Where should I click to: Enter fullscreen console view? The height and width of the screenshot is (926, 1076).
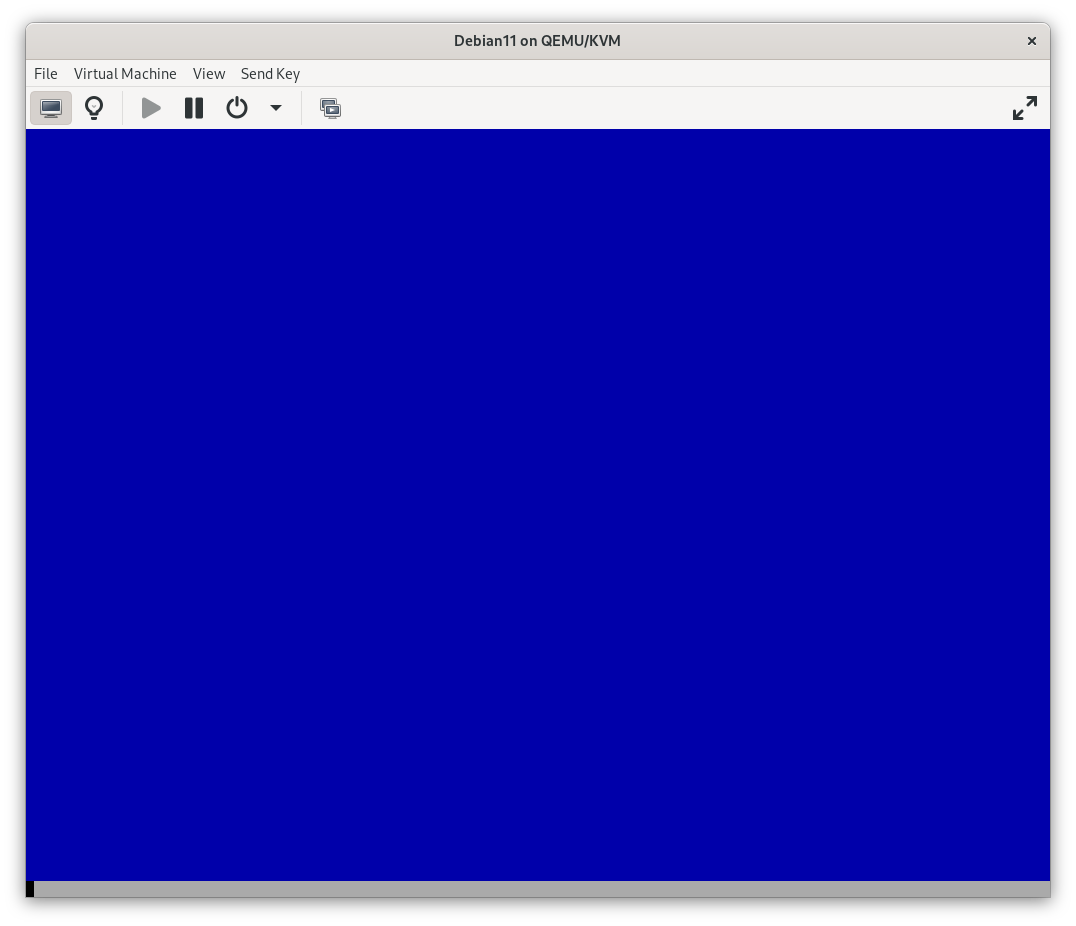1024,107
